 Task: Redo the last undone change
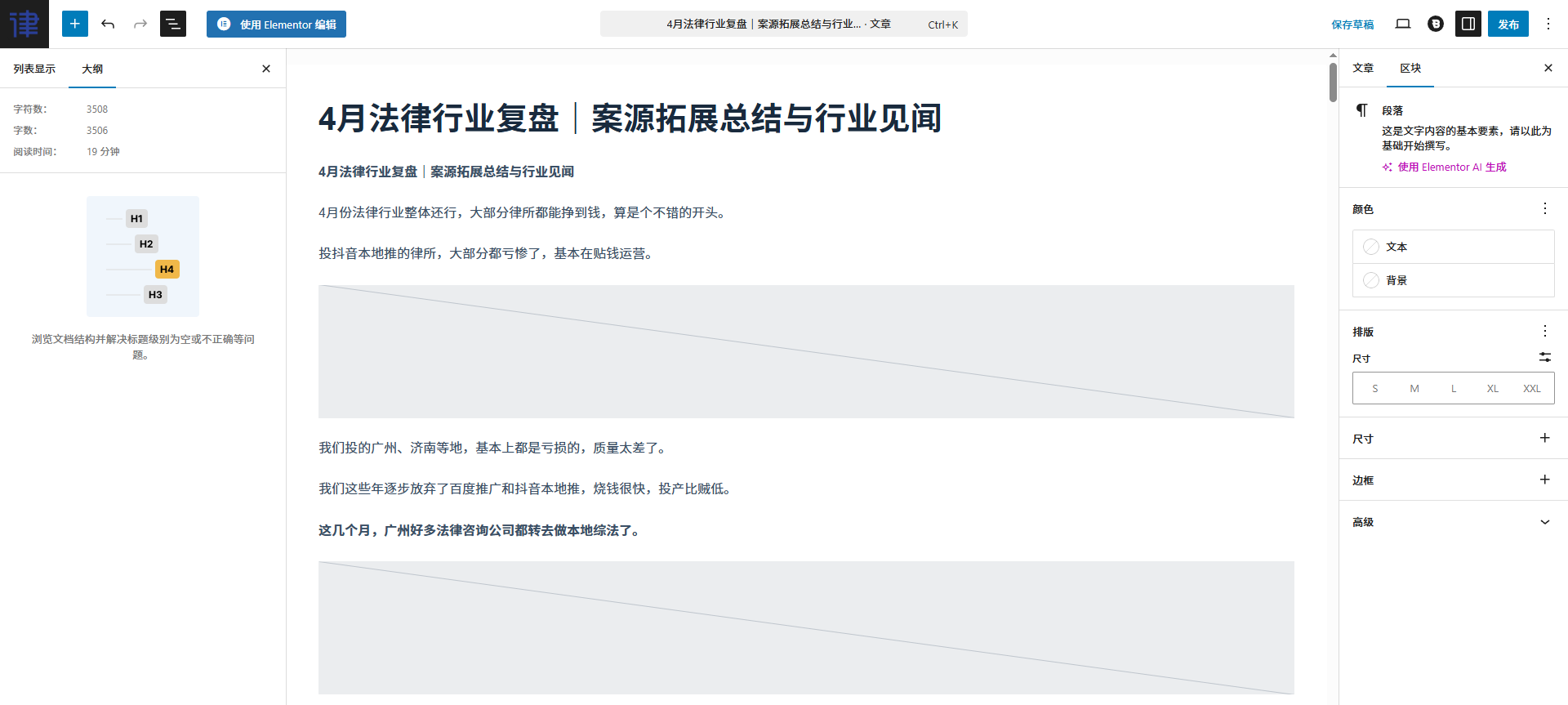pyautogui.click(x=140, y=24)
